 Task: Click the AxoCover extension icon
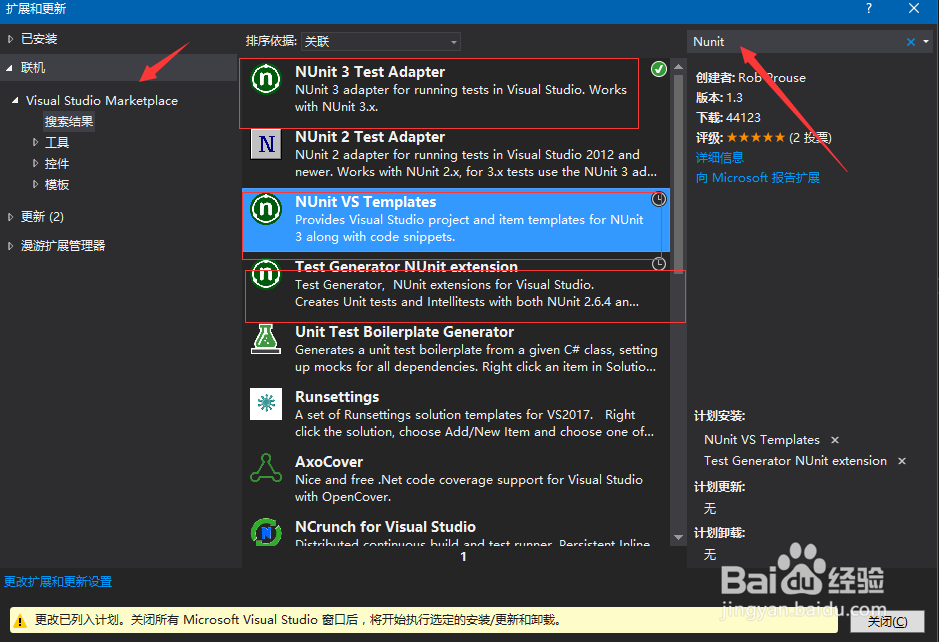click(266, 468)
